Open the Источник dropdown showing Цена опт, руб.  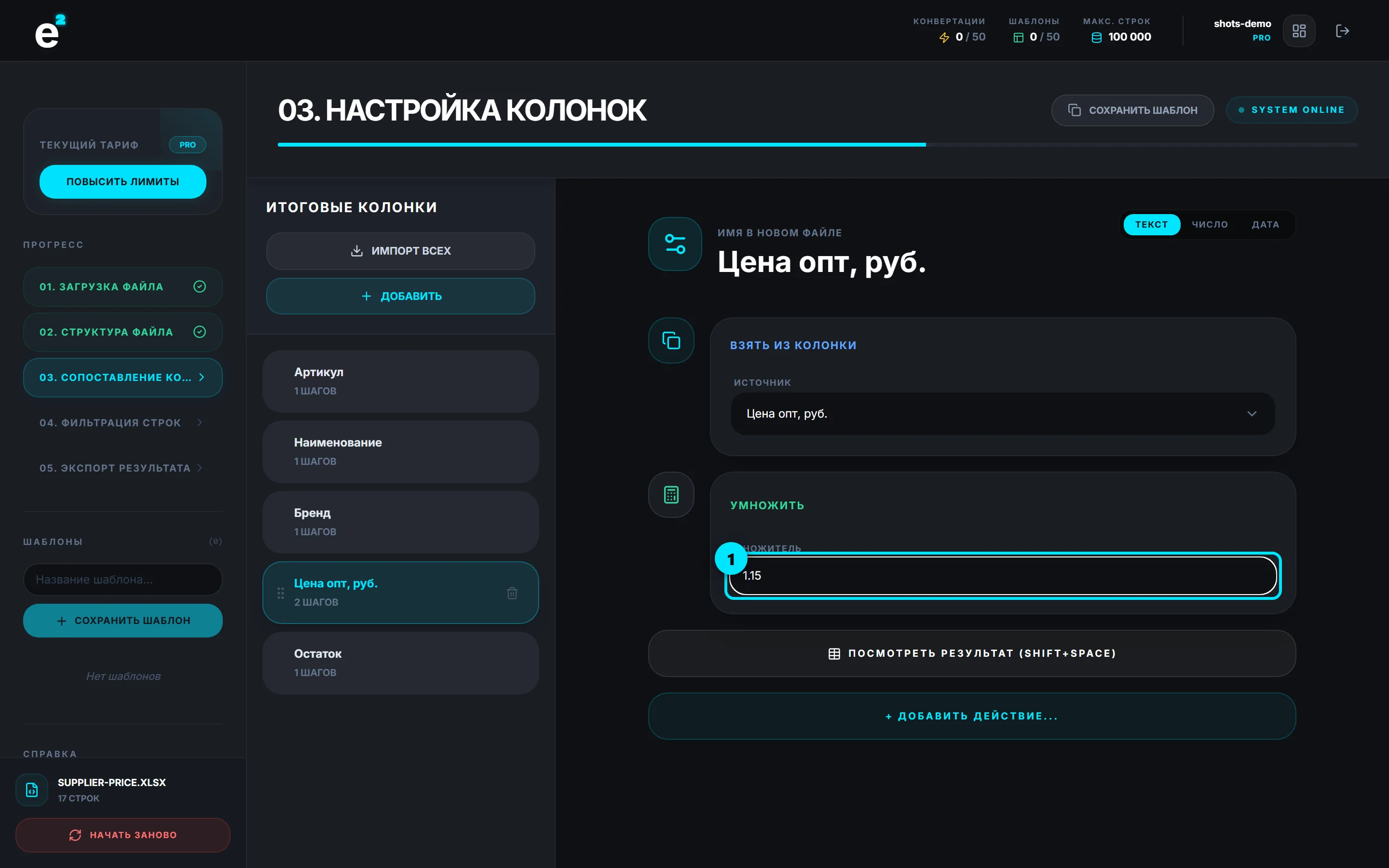(x=1002, y=413)
